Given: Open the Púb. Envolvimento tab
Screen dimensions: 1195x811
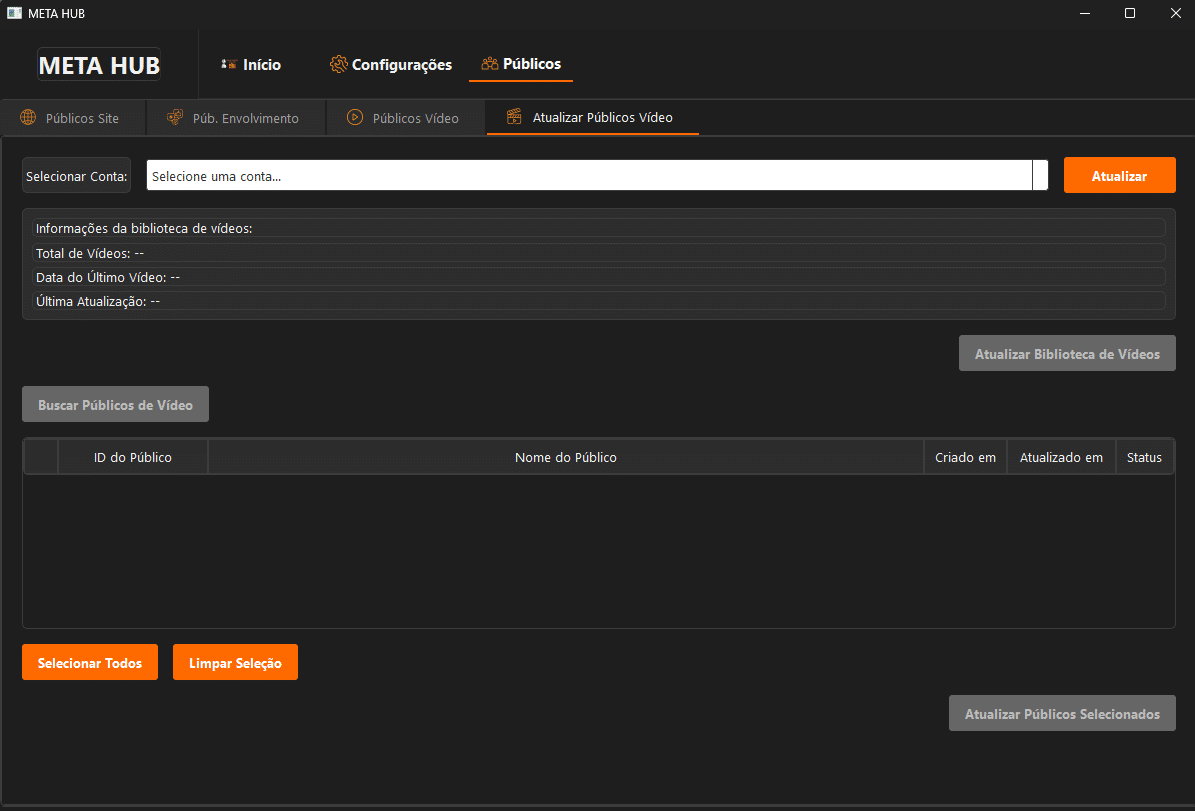Looking at the screenshot, I should pyautogui.click(x=235, y=118).
